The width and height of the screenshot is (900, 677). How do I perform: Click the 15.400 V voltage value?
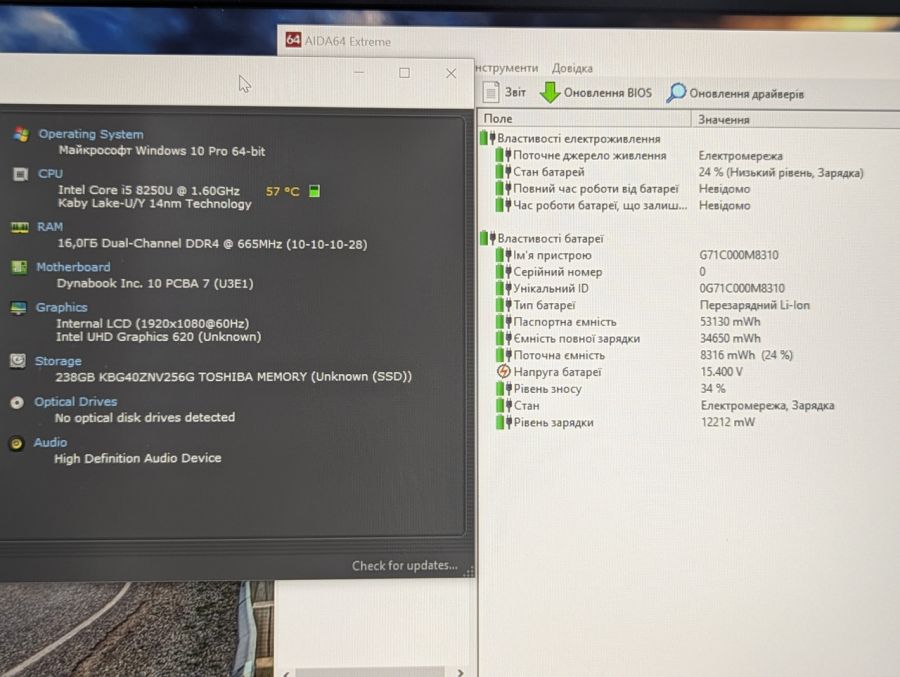(721, 372)
